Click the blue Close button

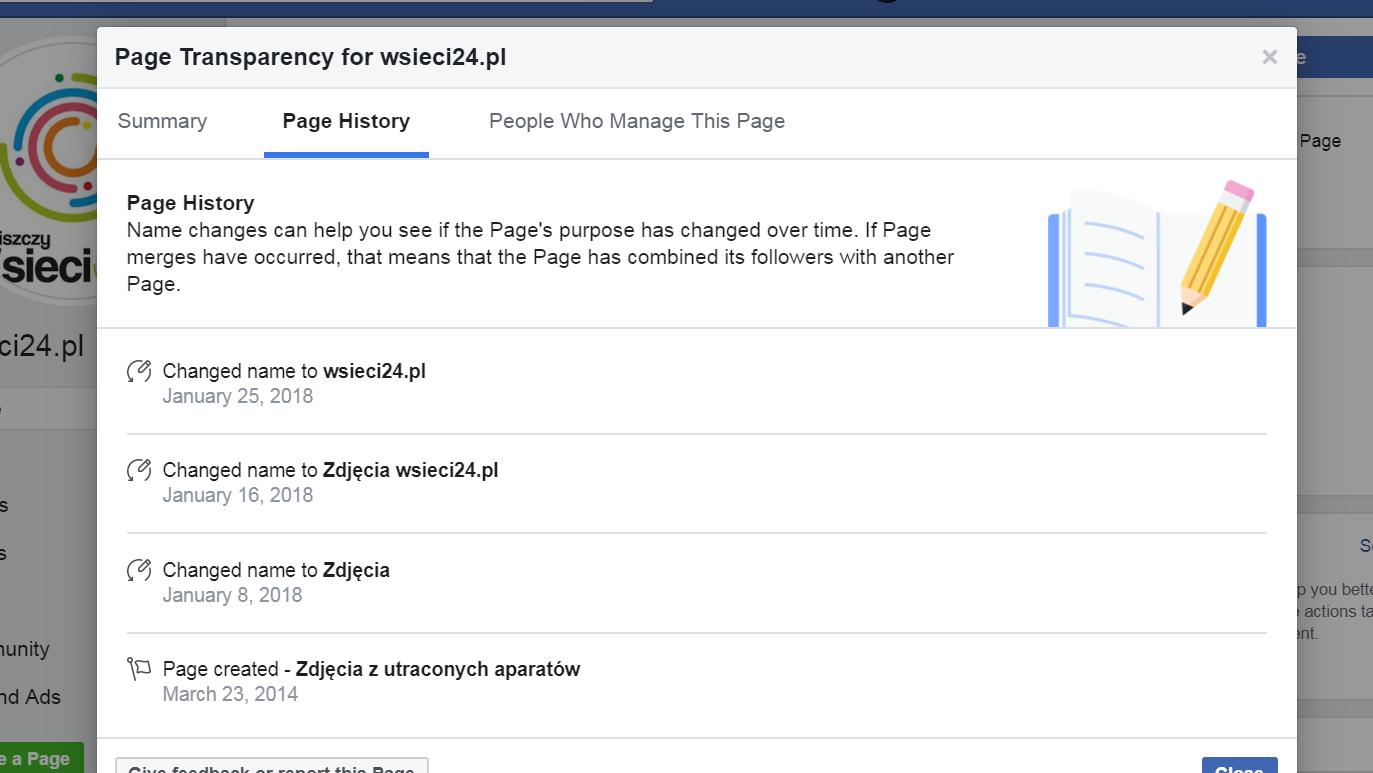point(1240,765)
